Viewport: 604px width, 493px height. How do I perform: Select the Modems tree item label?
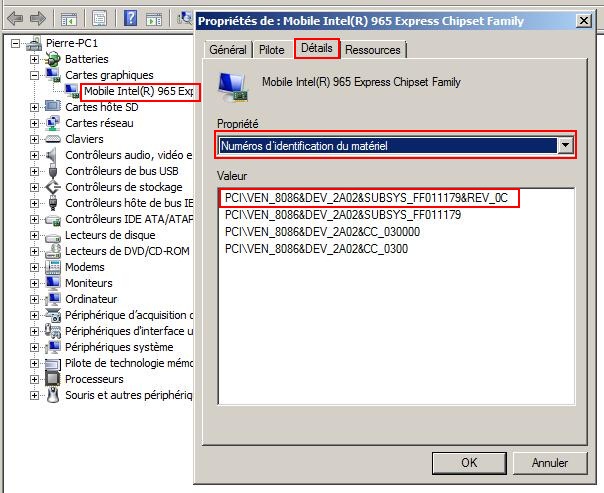[85, 267]
